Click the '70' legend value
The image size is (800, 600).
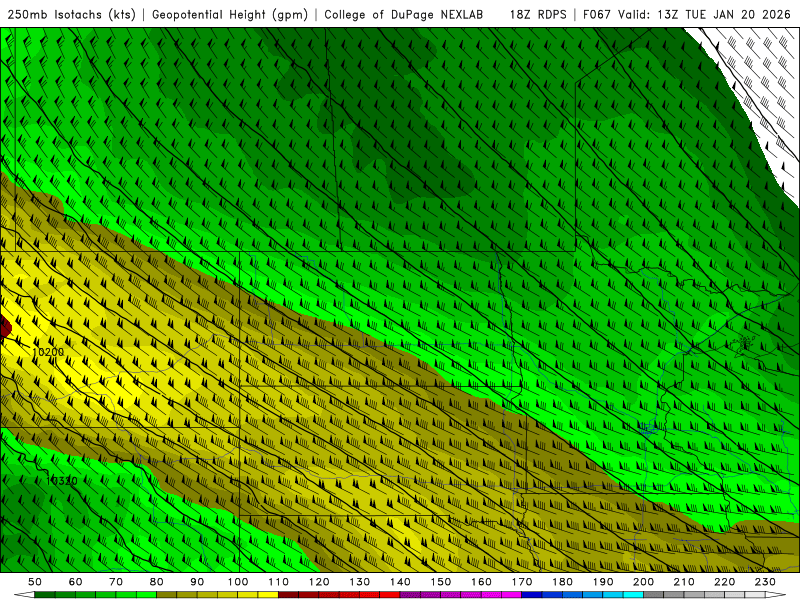tap(116, 582)
